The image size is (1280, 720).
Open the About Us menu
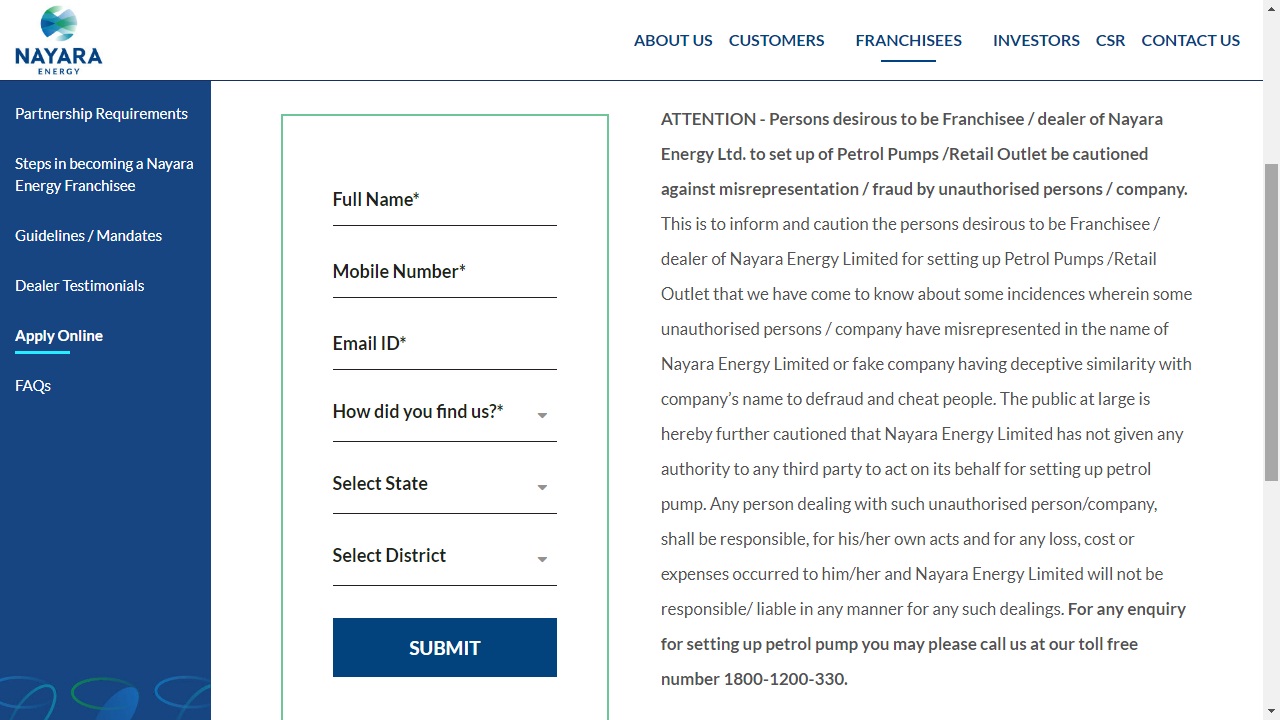point(673,40)
